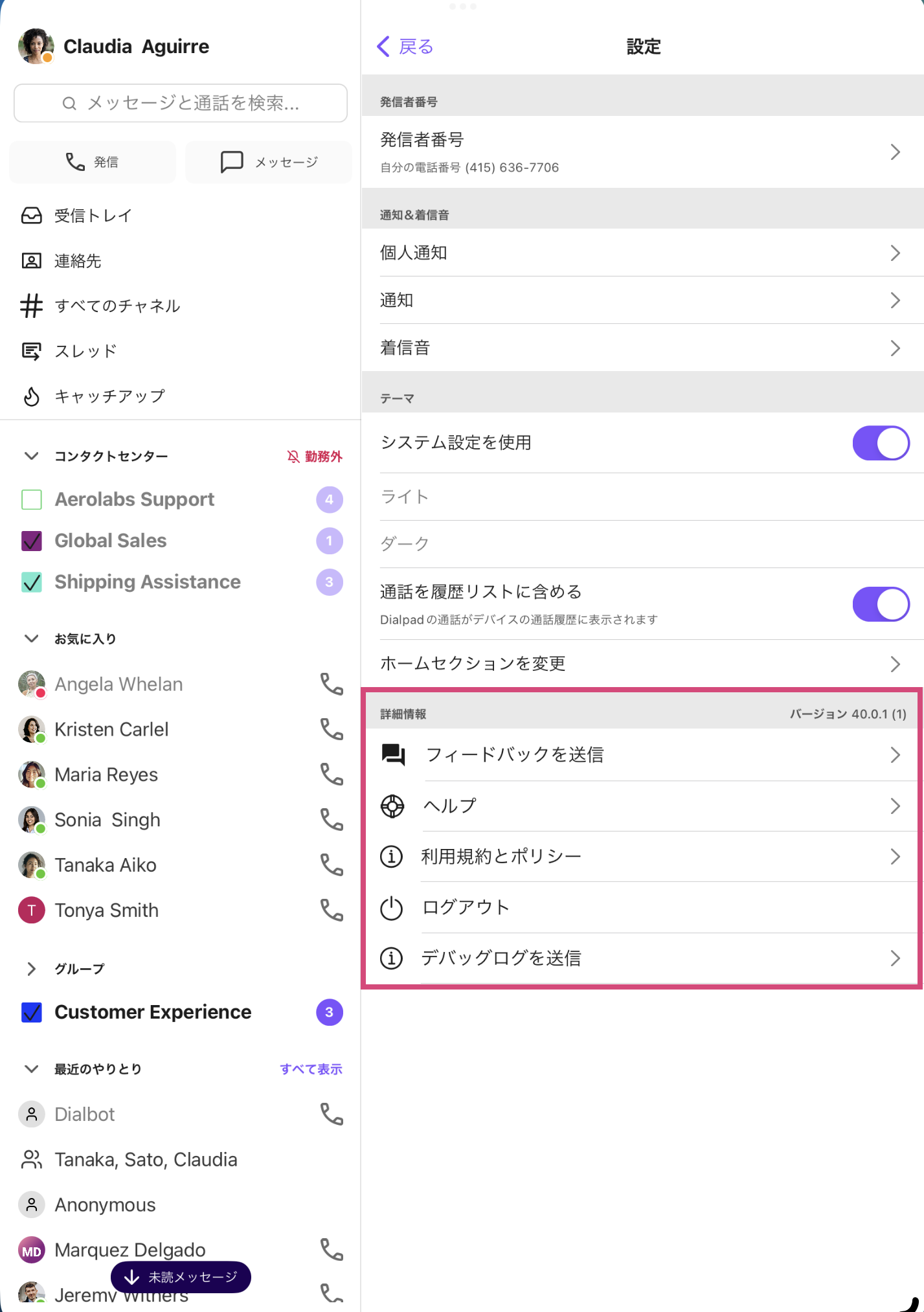Open Aerolabs Support unread badge 4
The width and height of the screenshot is (924, 1312).
pos(330,499)
